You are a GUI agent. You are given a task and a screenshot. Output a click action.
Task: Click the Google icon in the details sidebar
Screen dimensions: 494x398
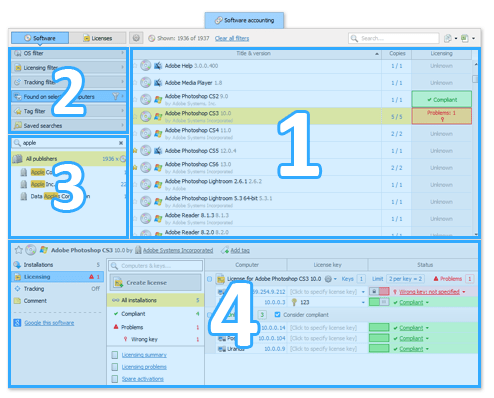pos(17,323)
